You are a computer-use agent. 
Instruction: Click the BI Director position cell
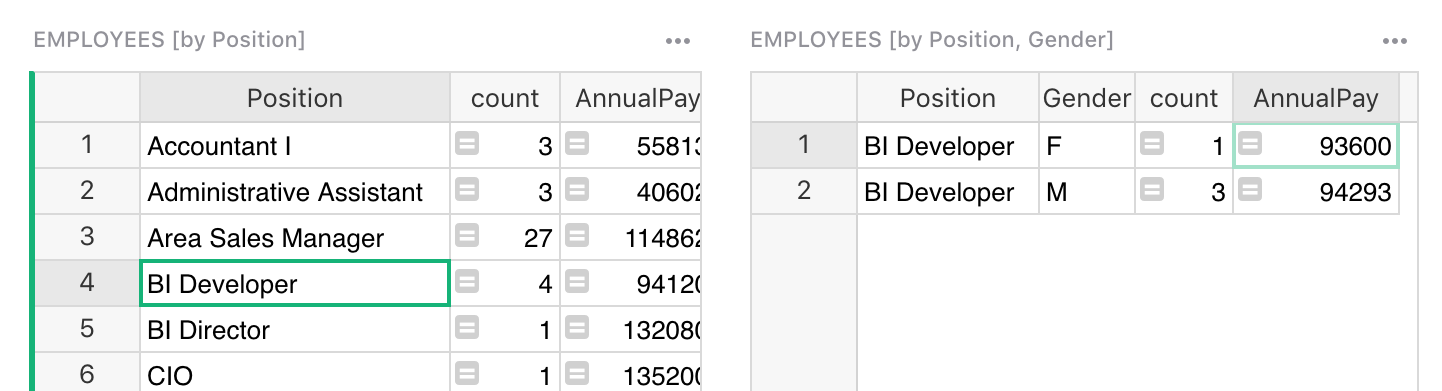coord(295,329)
